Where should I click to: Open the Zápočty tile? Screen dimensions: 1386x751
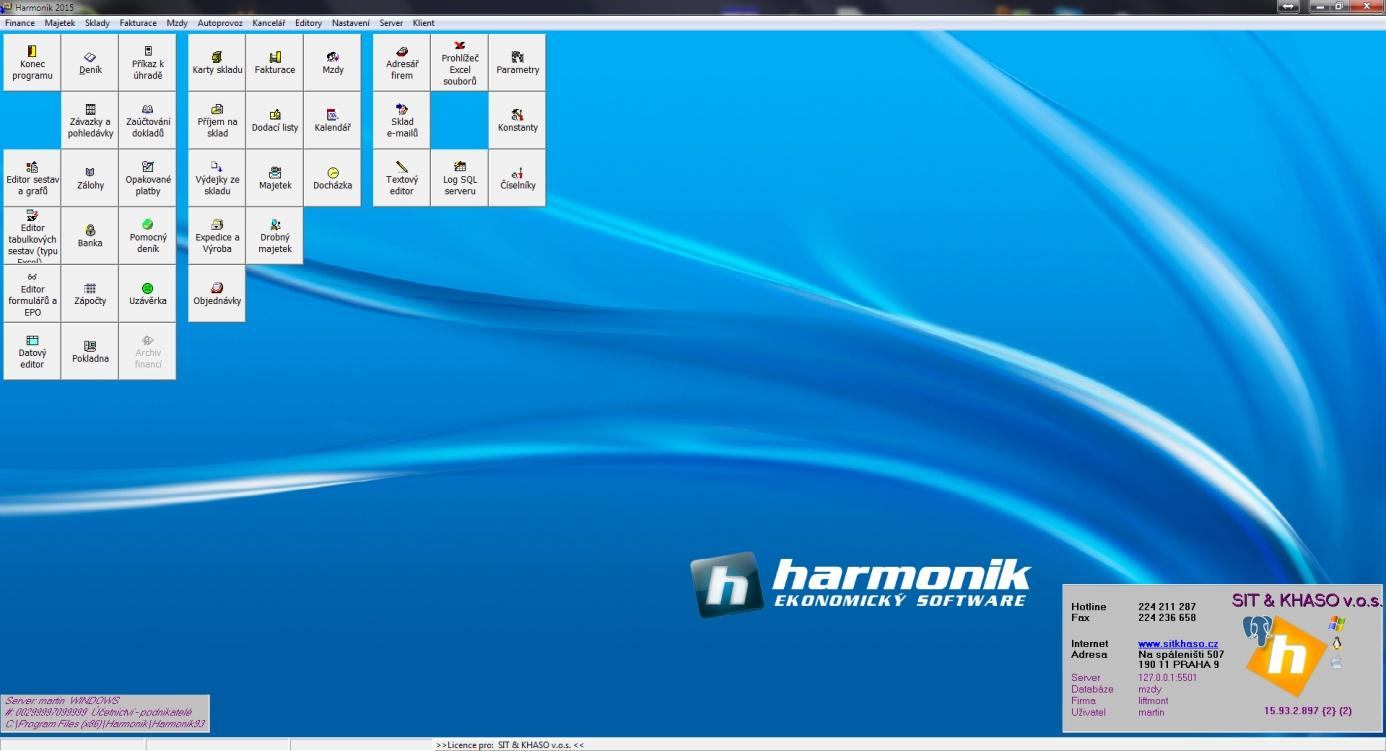coord(90,294)
